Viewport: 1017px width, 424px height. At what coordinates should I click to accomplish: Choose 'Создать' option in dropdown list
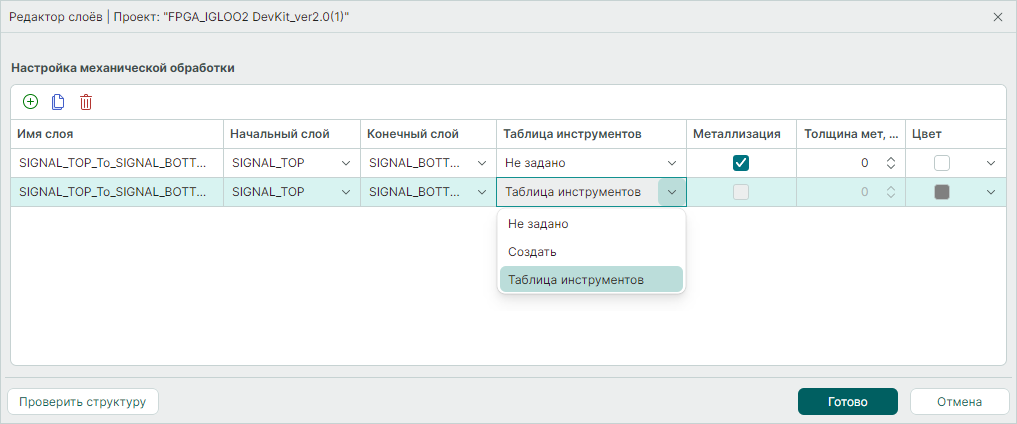coord(591,252)
